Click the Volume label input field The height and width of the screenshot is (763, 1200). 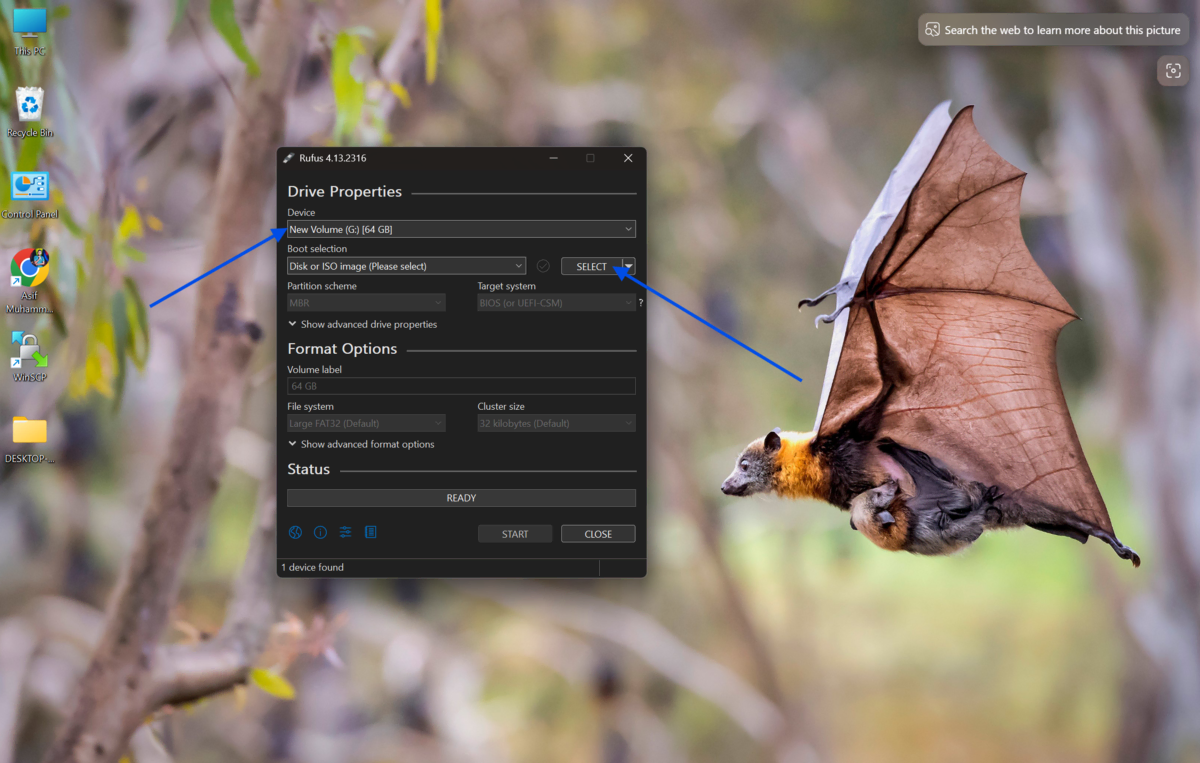pyautogui.click(x=461, y=386)
